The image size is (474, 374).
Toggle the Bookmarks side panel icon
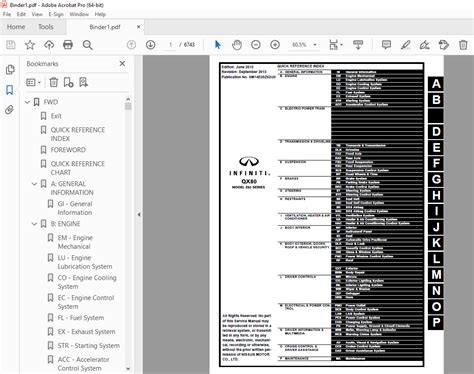tap(10, 90)
